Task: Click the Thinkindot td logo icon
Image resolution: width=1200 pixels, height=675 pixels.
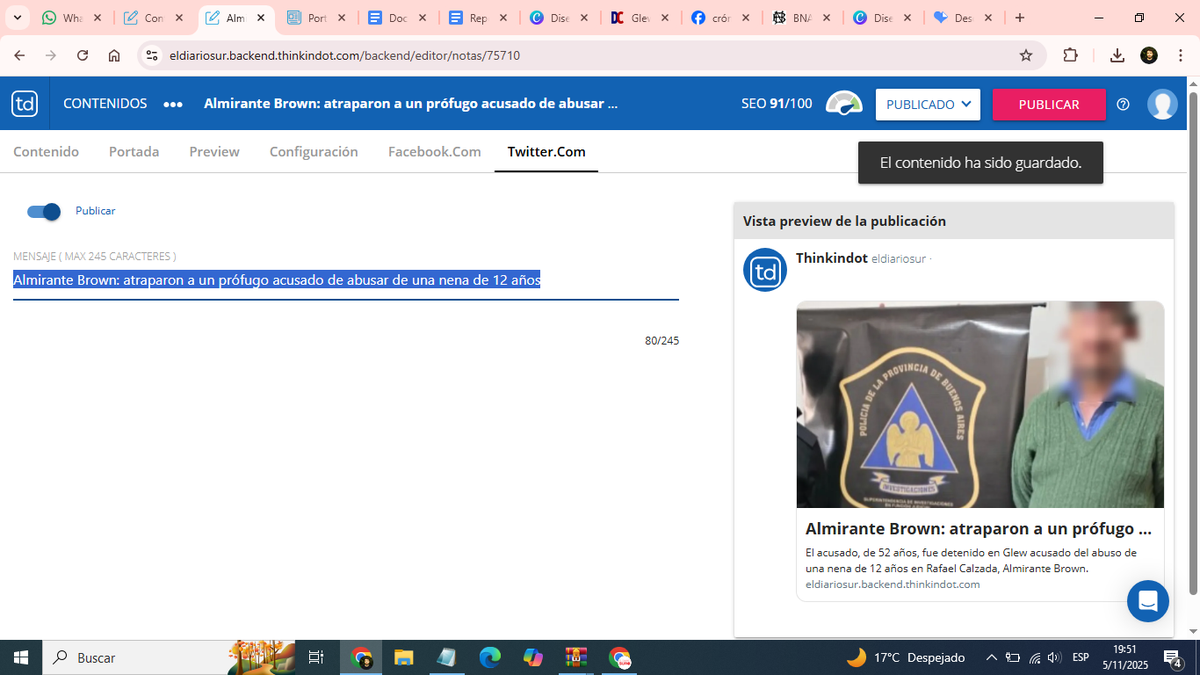Action: pyautogui.click(x=24, y=104)
